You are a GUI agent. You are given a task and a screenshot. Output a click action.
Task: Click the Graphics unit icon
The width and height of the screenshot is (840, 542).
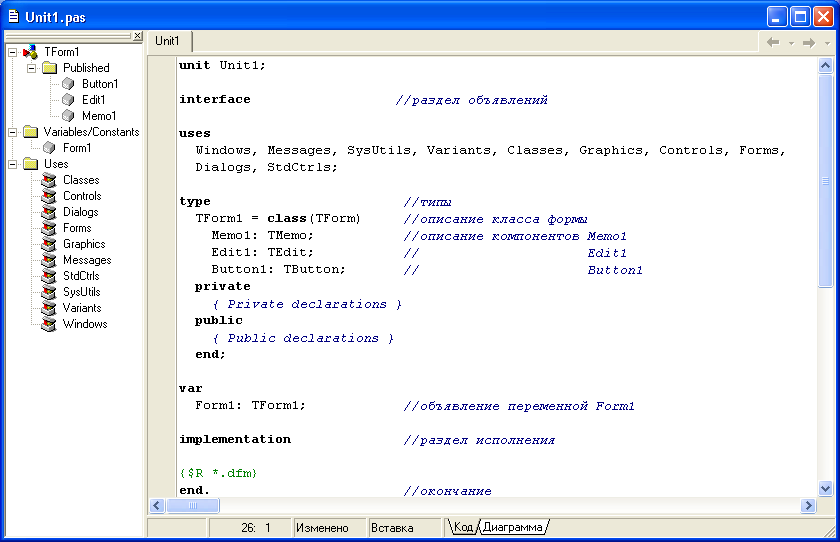tap(48, 244)
